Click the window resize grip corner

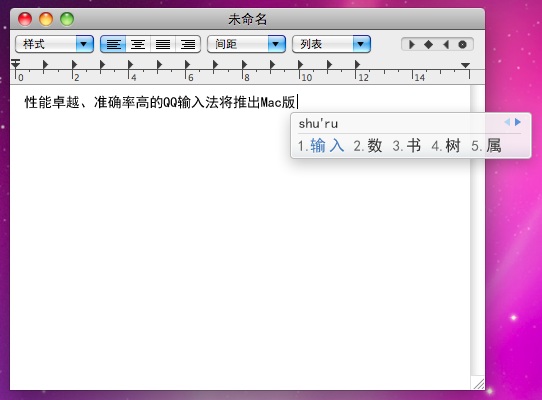pos(479,383)
